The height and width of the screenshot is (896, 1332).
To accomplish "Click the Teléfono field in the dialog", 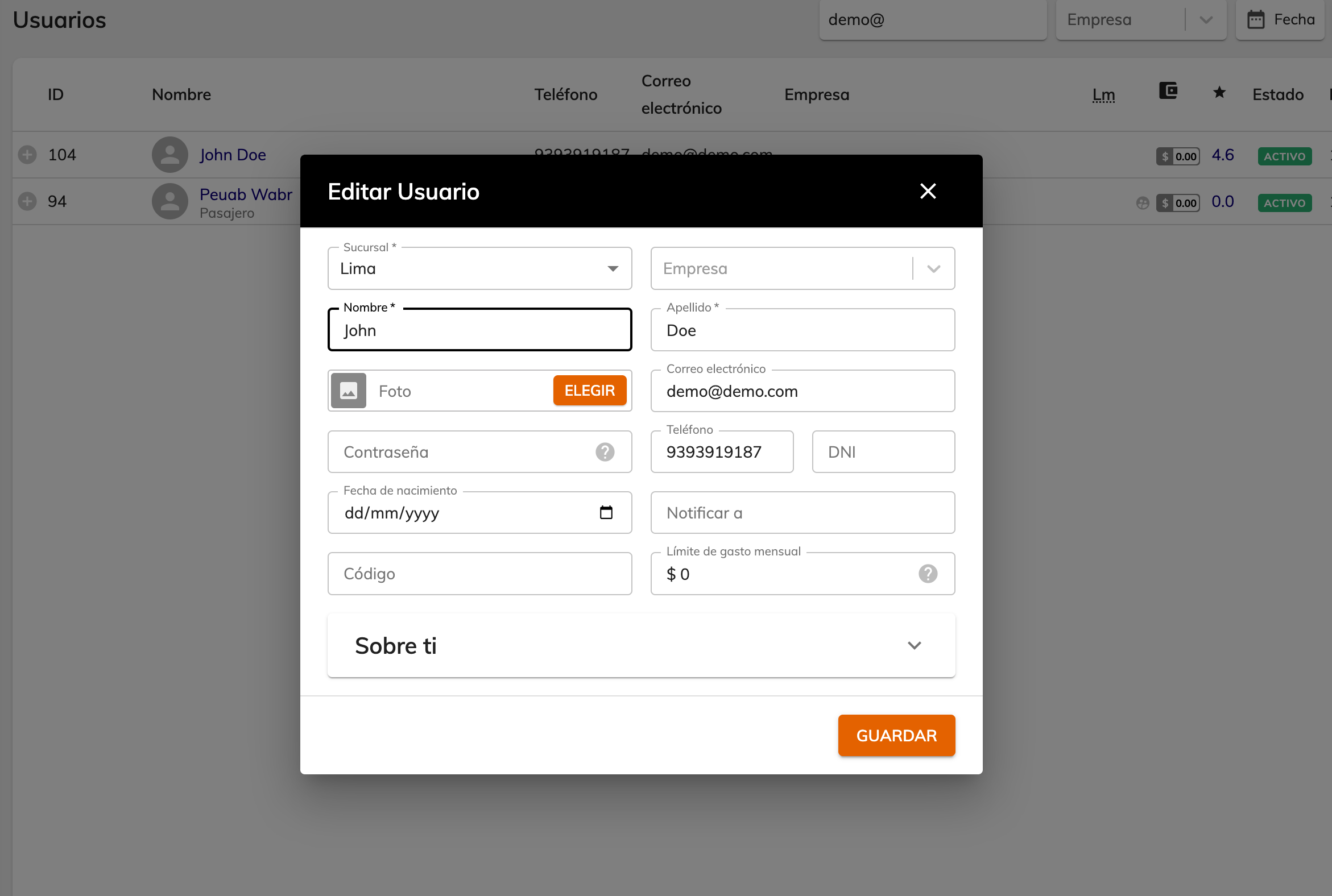I will click(721, 452).
